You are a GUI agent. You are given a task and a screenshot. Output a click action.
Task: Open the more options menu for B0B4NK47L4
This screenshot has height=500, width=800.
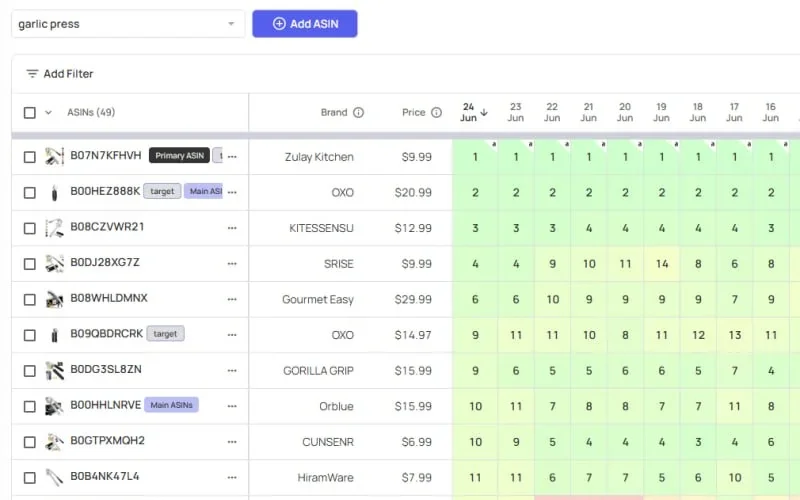point(232,478)
